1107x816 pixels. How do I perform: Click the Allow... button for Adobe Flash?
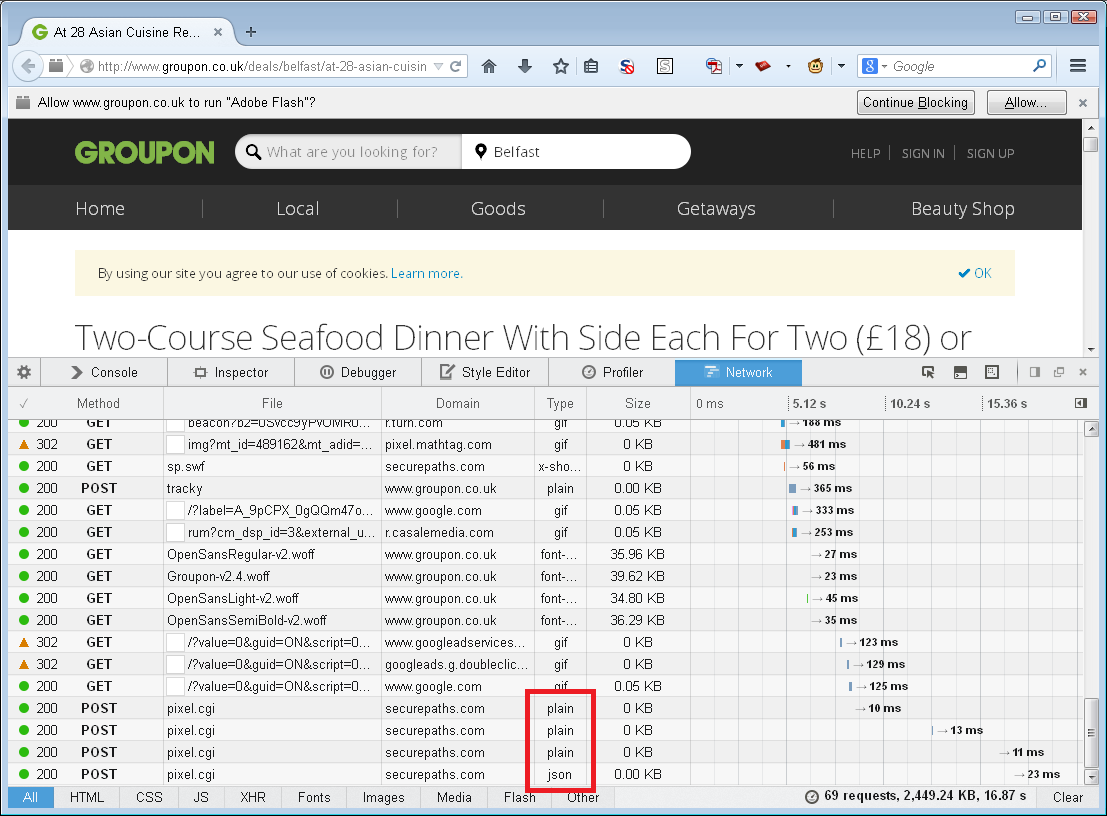(1026, 103)
